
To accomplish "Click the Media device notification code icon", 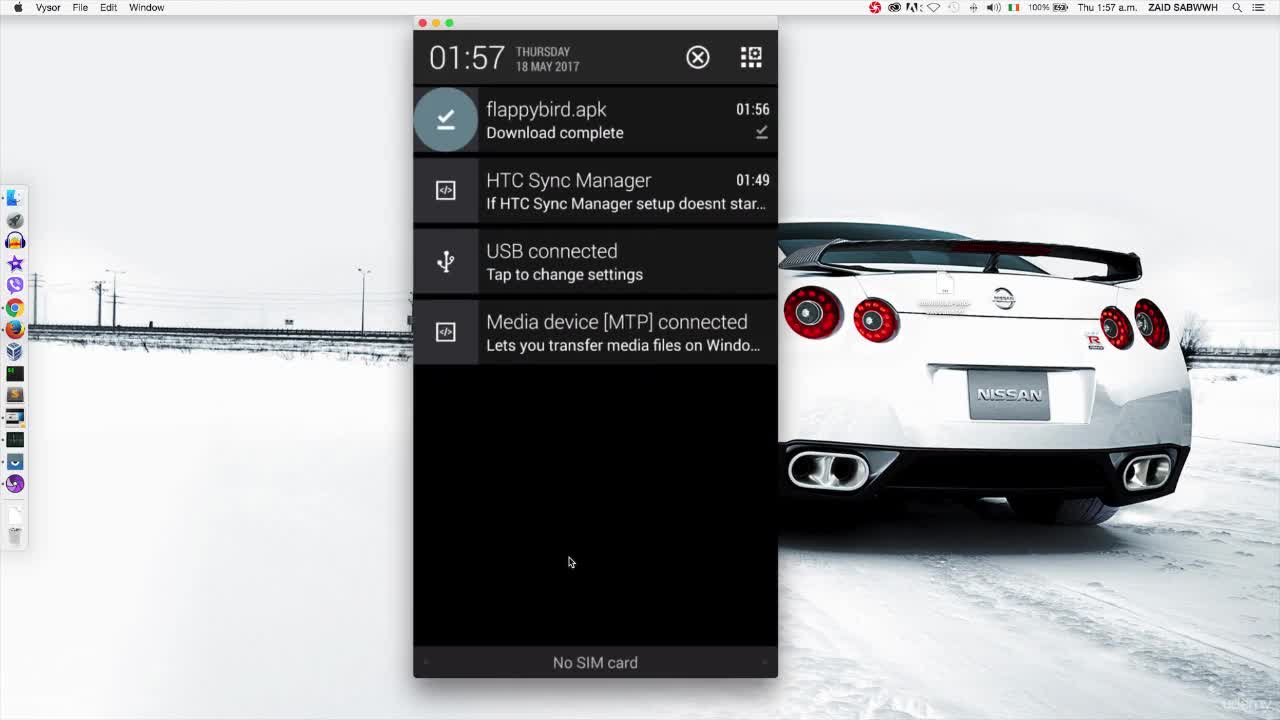I will pos(446,332).
